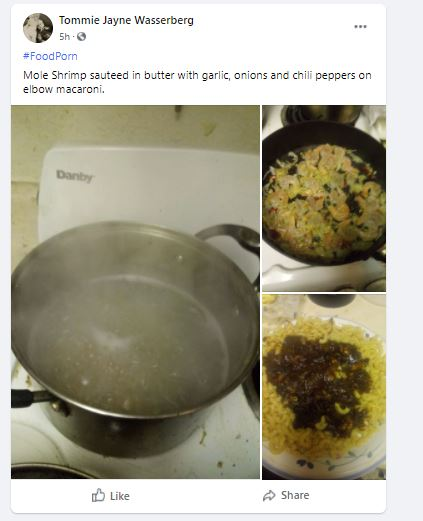Open Tommie Jayne Wasserberg's profile picture

click(x=38, y=28)
